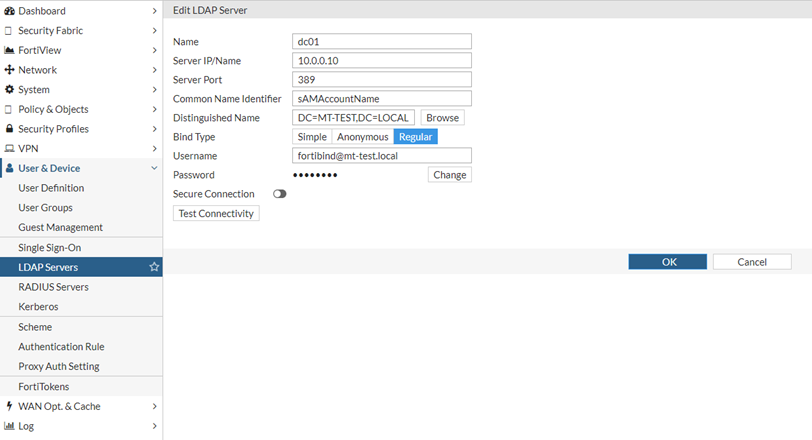Image resolution: width=812 pixels, height=440 pixels.
Task: Click the Server IP/Name input field
Action: tap(381, 61)
